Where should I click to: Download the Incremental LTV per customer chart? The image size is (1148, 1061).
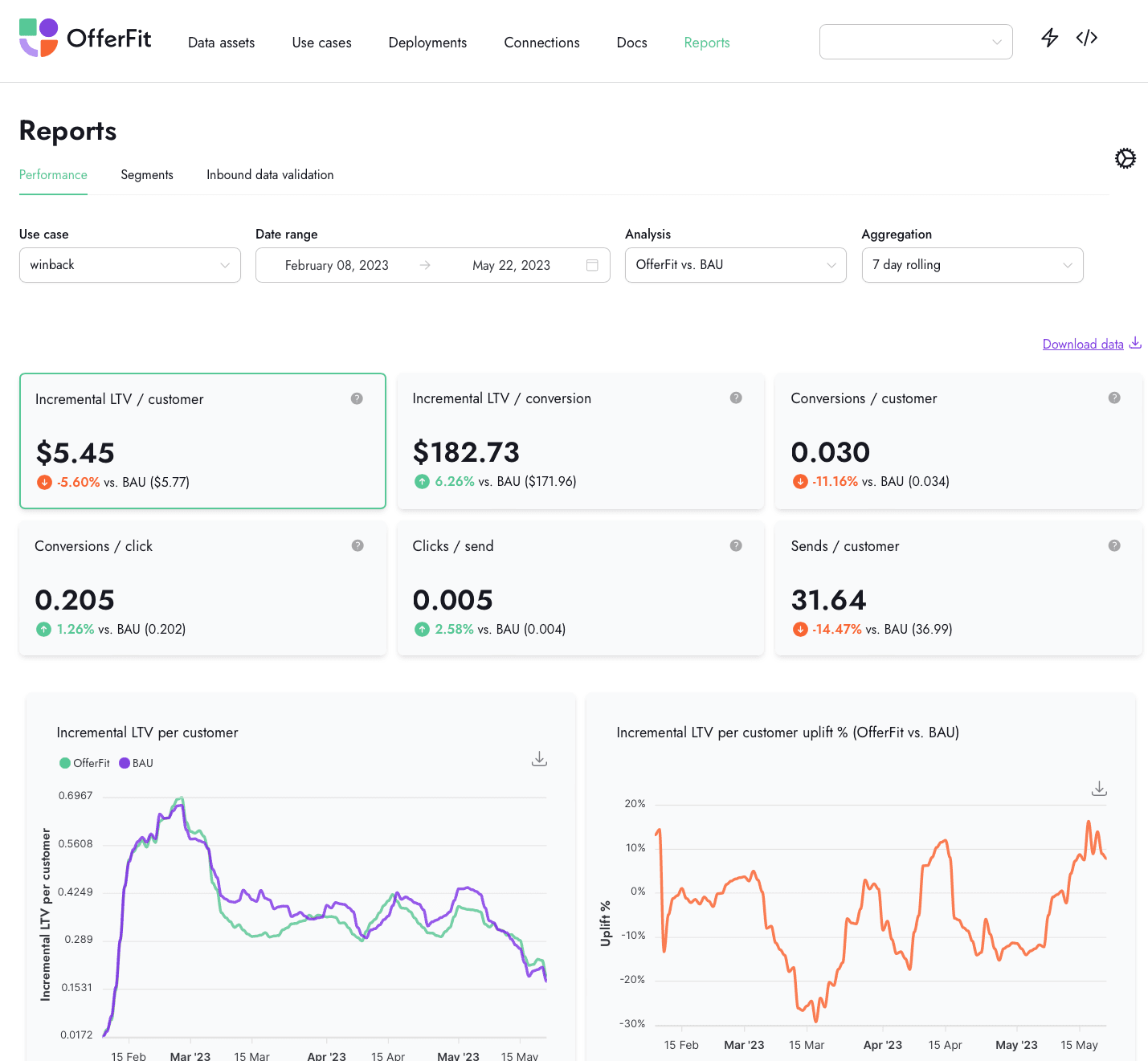pyautogui.click(x=539, y=759)
